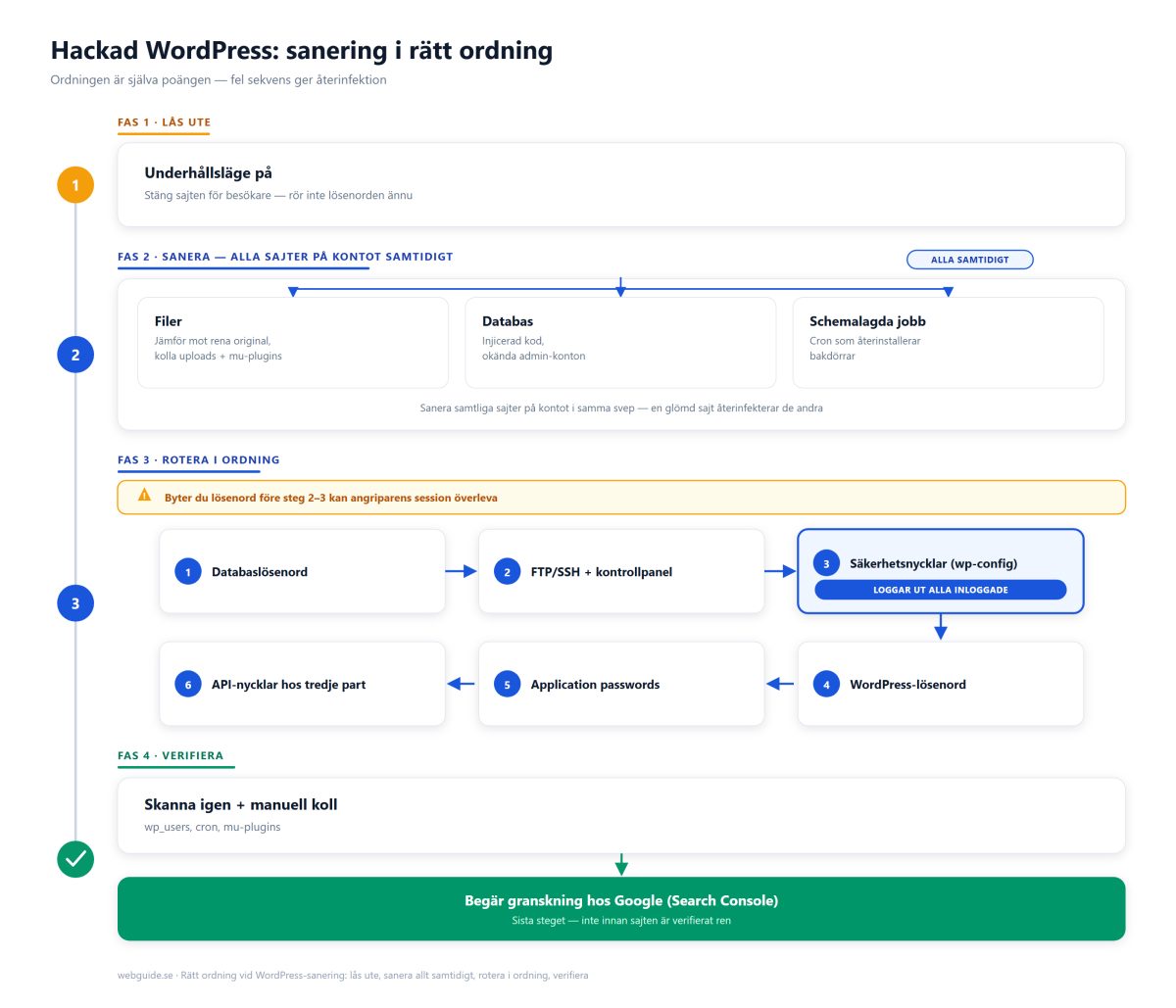Click the text Injicerad kod, okända admin-konton

[x=533, y=349]
